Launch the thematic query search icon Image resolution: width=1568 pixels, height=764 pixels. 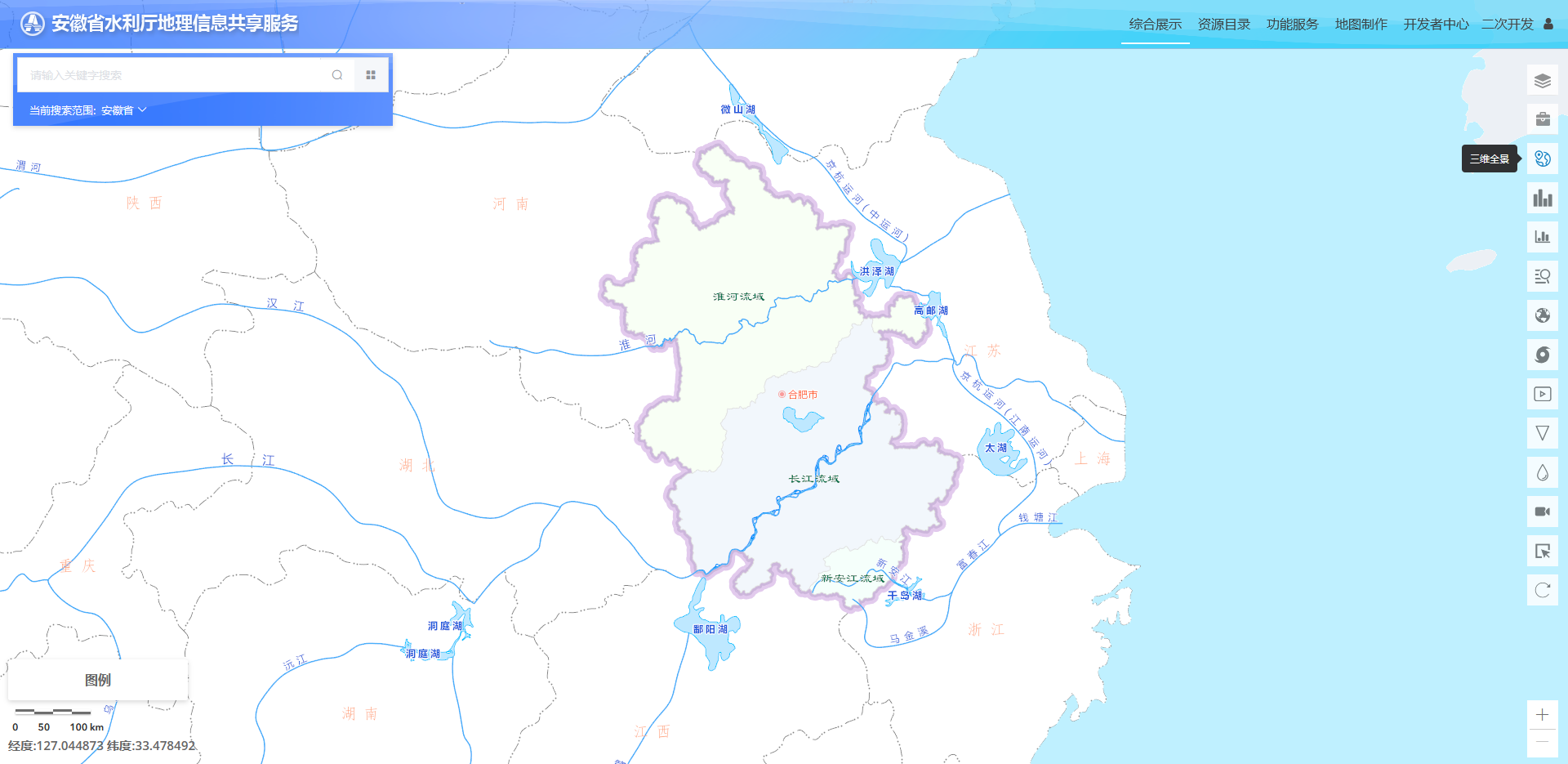(x=1543, y=275)
